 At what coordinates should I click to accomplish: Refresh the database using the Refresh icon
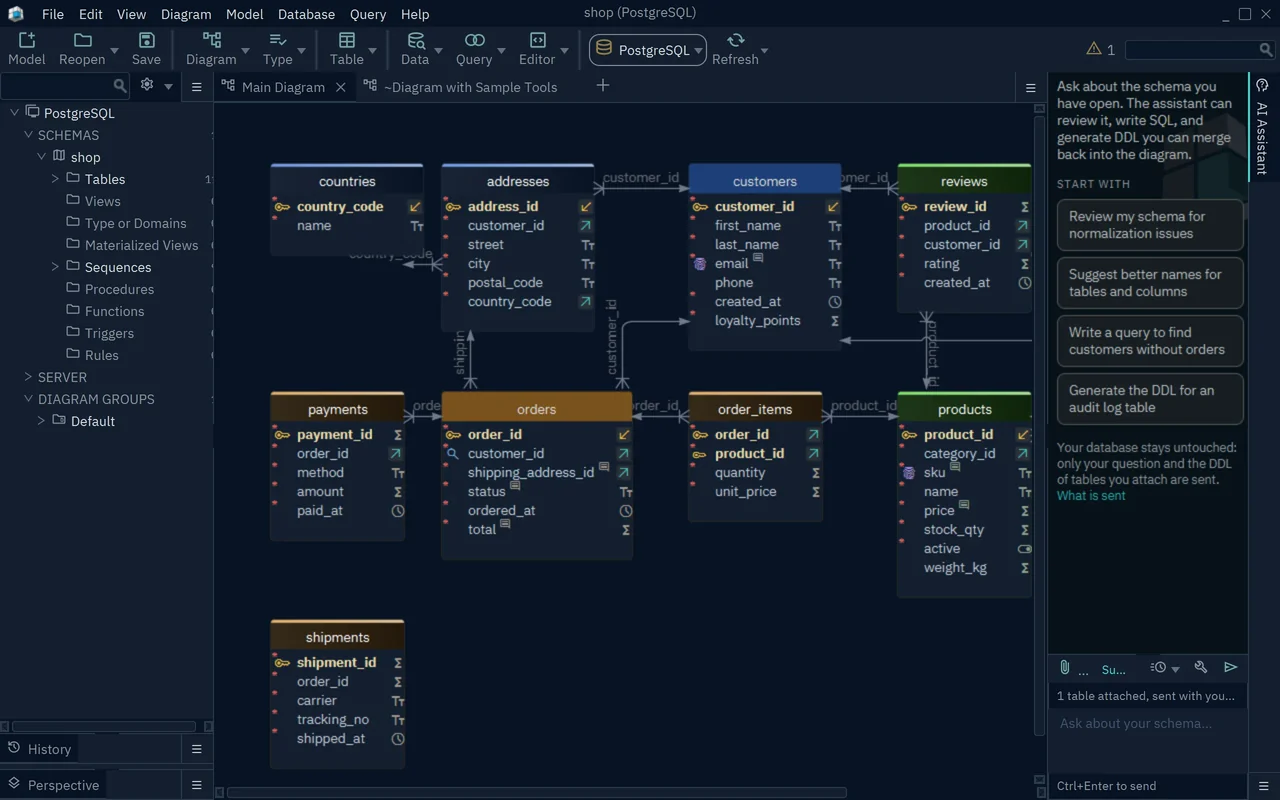click(x=736, y=40)
